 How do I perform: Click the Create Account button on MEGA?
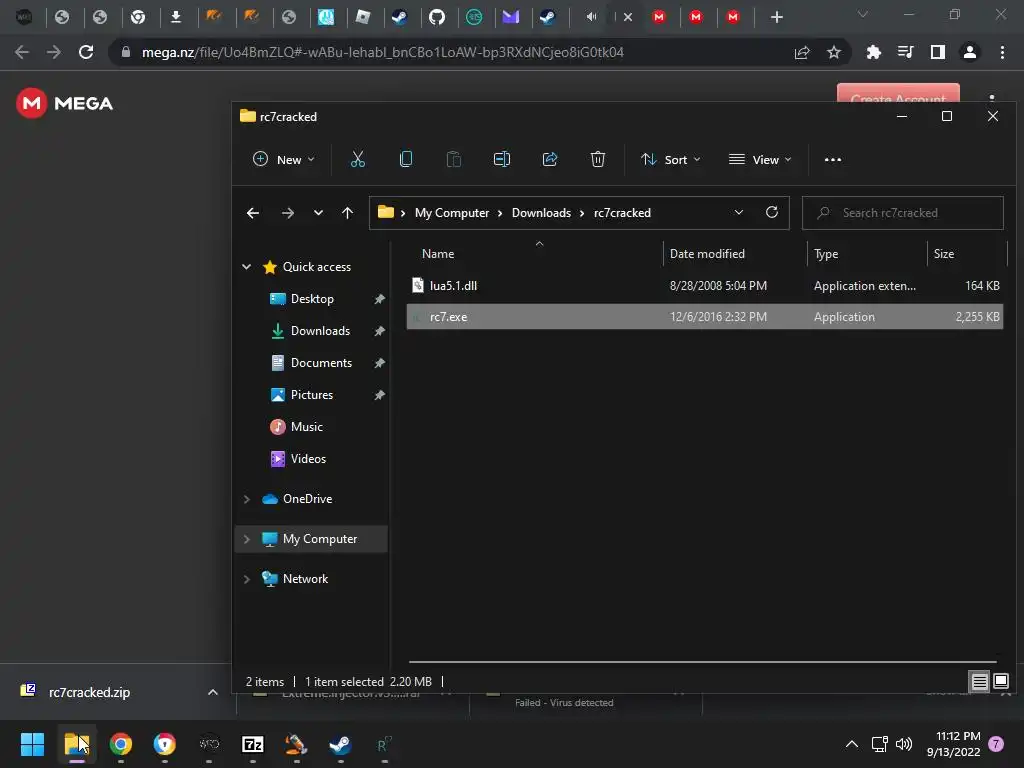tap(898, 93)
